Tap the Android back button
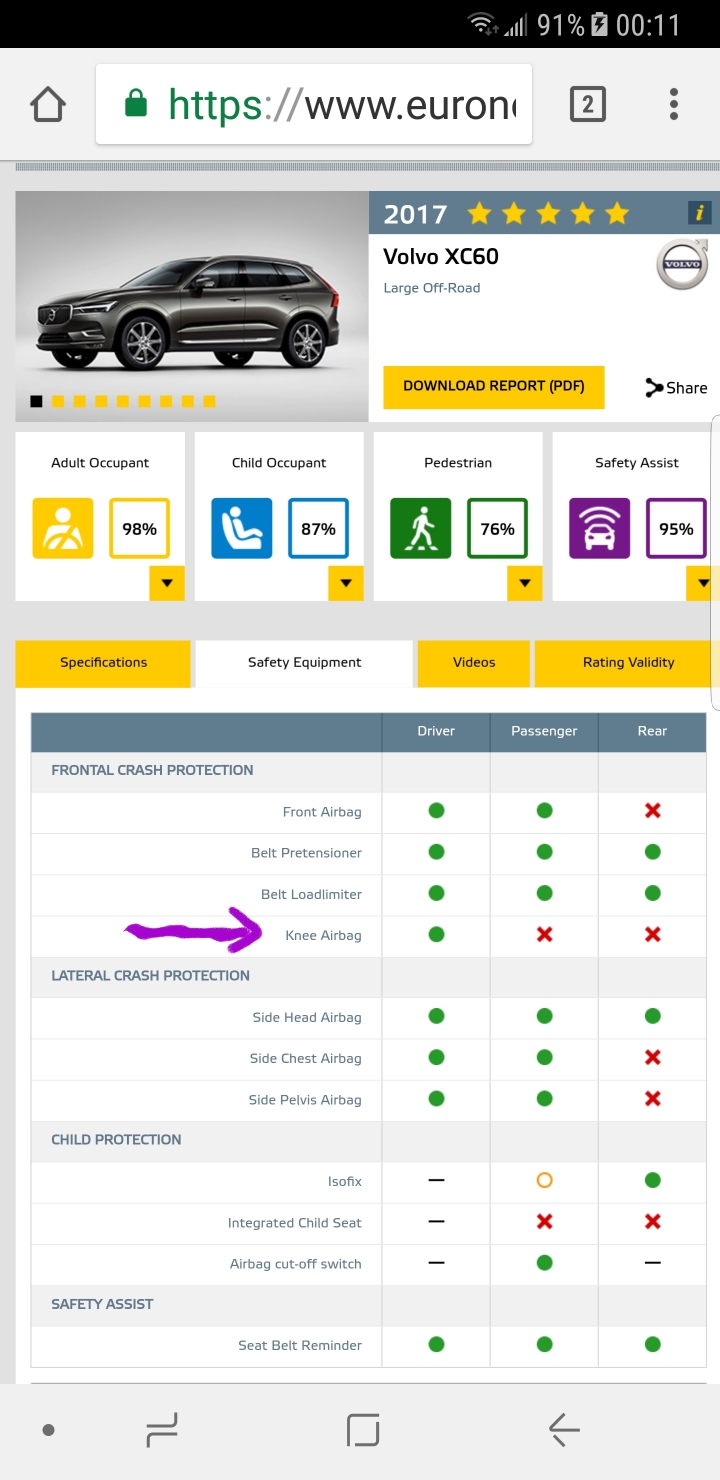Image resolution: width=720 pixels, height=1480 pixels. pos(564,1431)
